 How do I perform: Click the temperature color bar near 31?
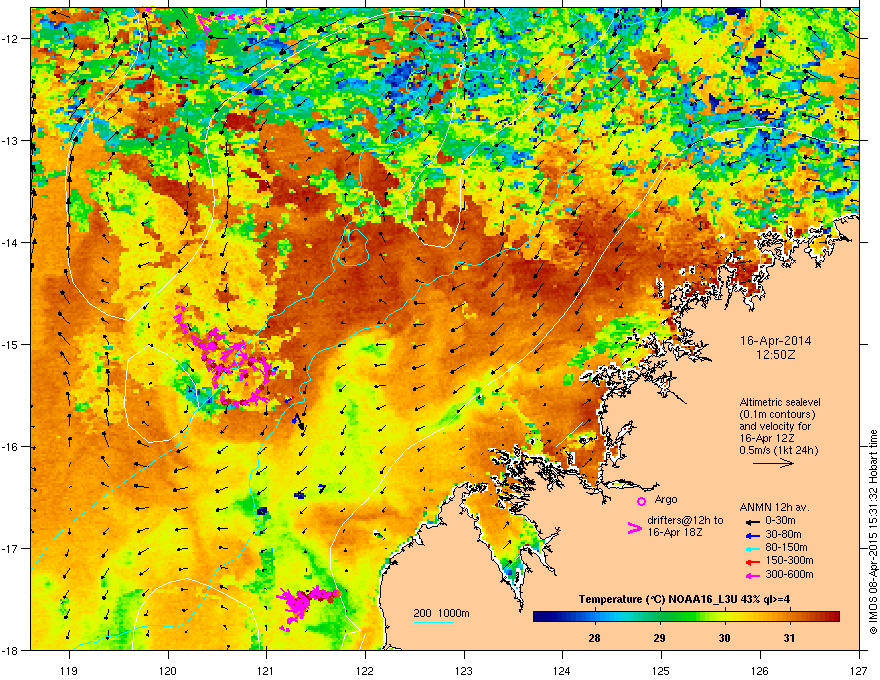pos(790,617)
